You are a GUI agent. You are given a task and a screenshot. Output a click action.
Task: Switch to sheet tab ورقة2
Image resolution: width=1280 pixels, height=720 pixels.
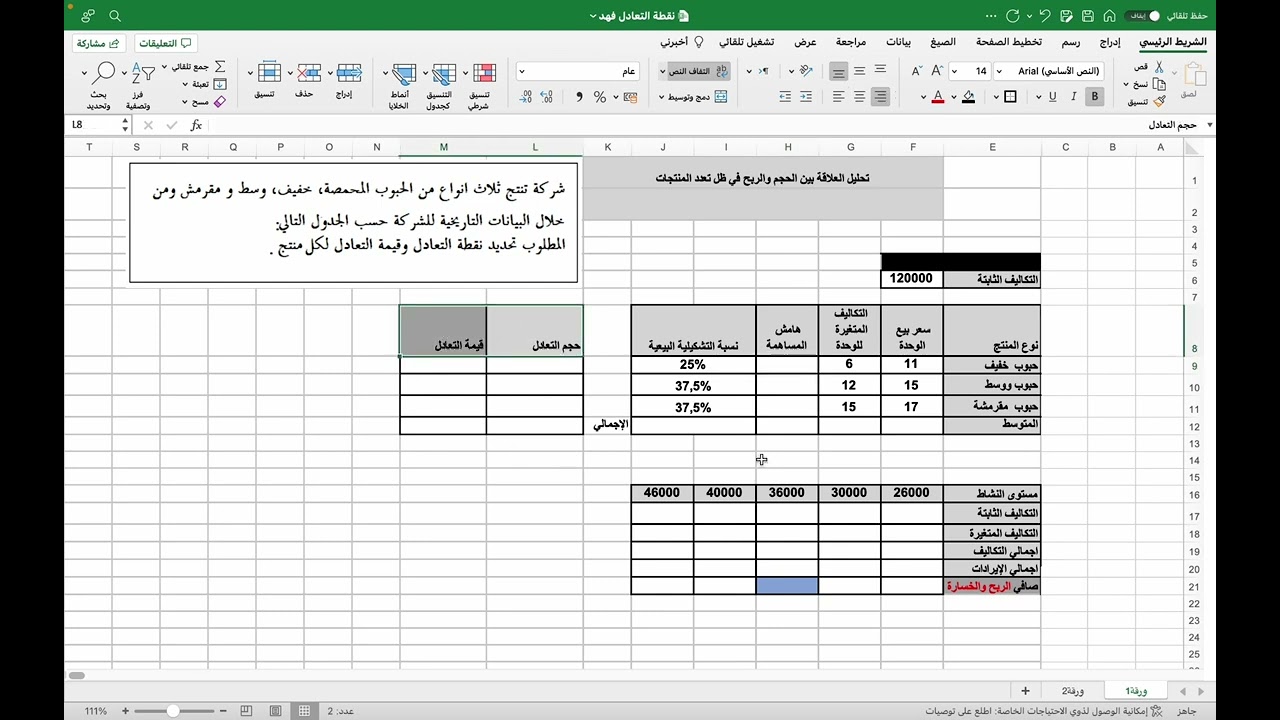point(1073,691)
